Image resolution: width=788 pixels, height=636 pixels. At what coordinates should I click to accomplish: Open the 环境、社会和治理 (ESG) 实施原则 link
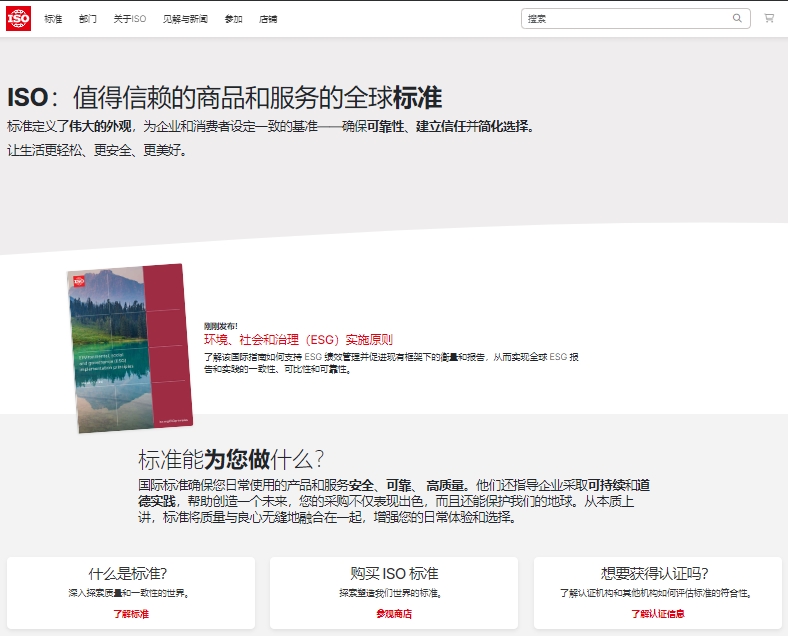tap(298, 340)
